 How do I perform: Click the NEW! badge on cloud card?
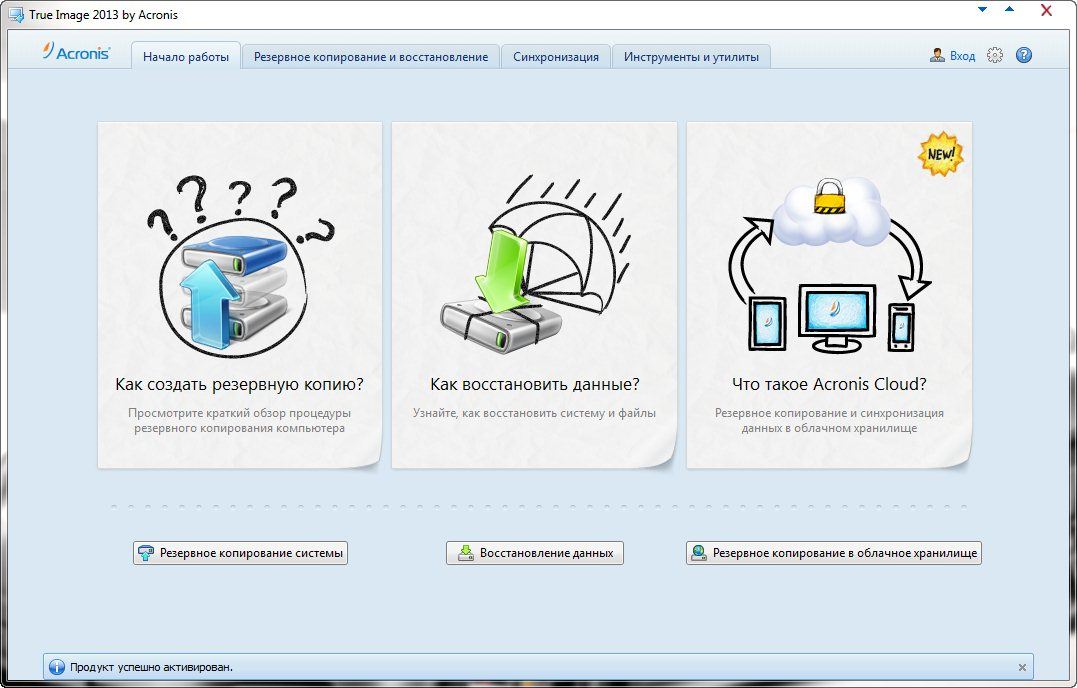point(941,155)
